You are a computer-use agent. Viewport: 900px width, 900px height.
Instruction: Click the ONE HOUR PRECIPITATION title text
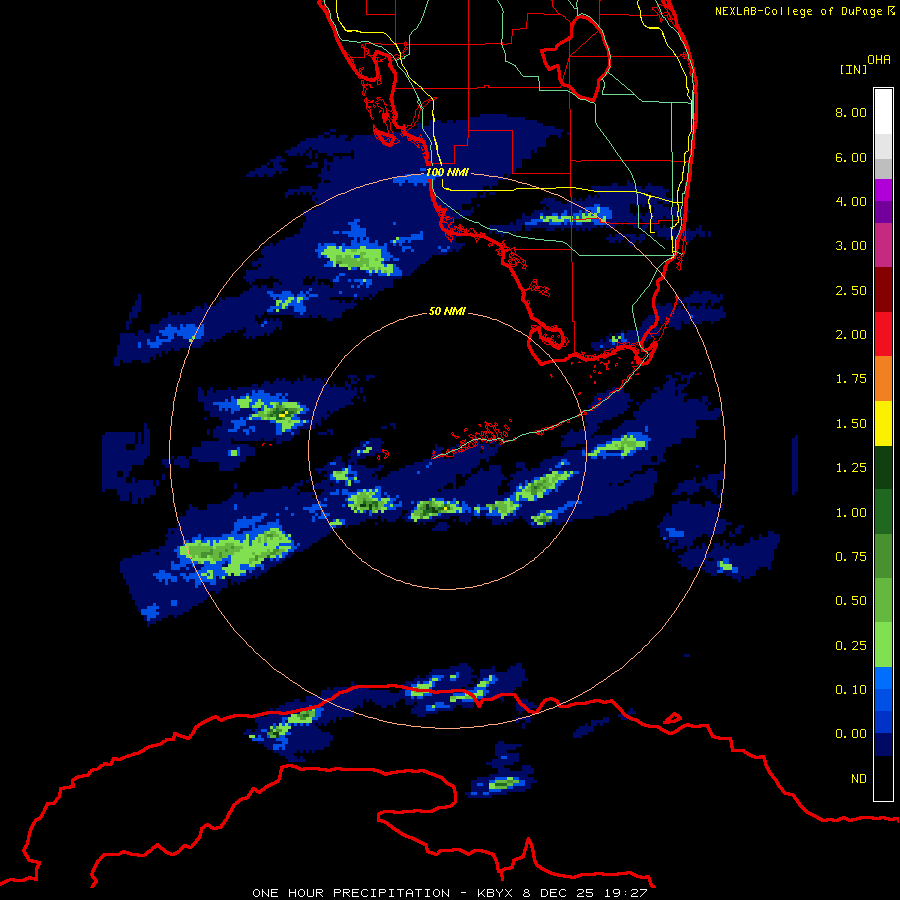pos(351,893)
